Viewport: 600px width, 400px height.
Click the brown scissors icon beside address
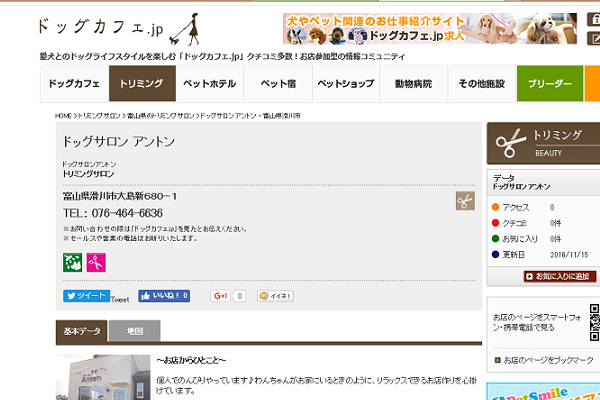coord(465,201)
